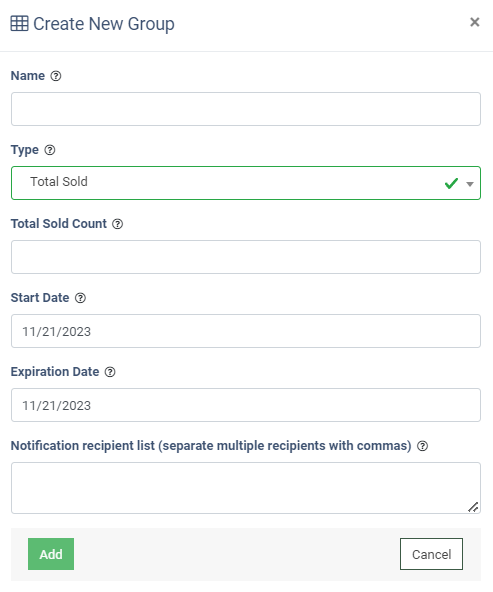Screen dimensions: 493x592
Task: Add the new group
Action: [51, 554]
